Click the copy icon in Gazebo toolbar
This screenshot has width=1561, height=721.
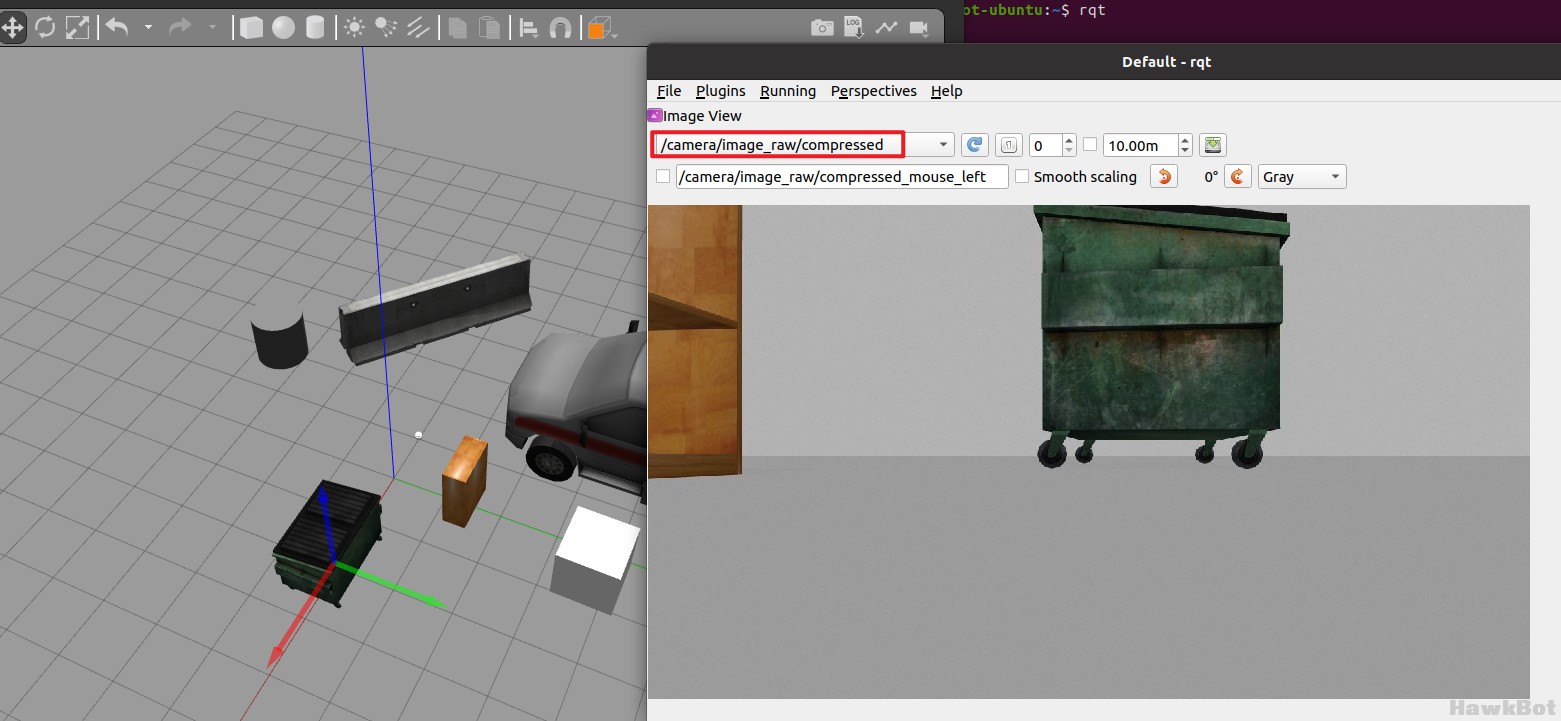point(457,28)
